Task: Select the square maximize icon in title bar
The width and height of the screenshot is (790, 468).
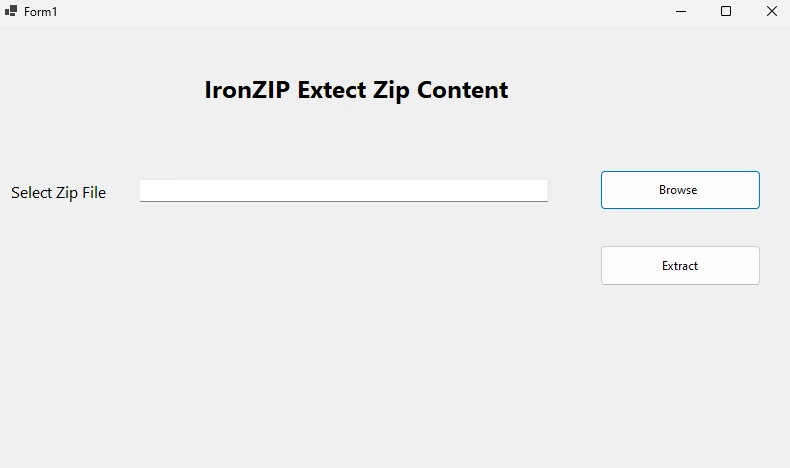Action: (x=726, y=11)
